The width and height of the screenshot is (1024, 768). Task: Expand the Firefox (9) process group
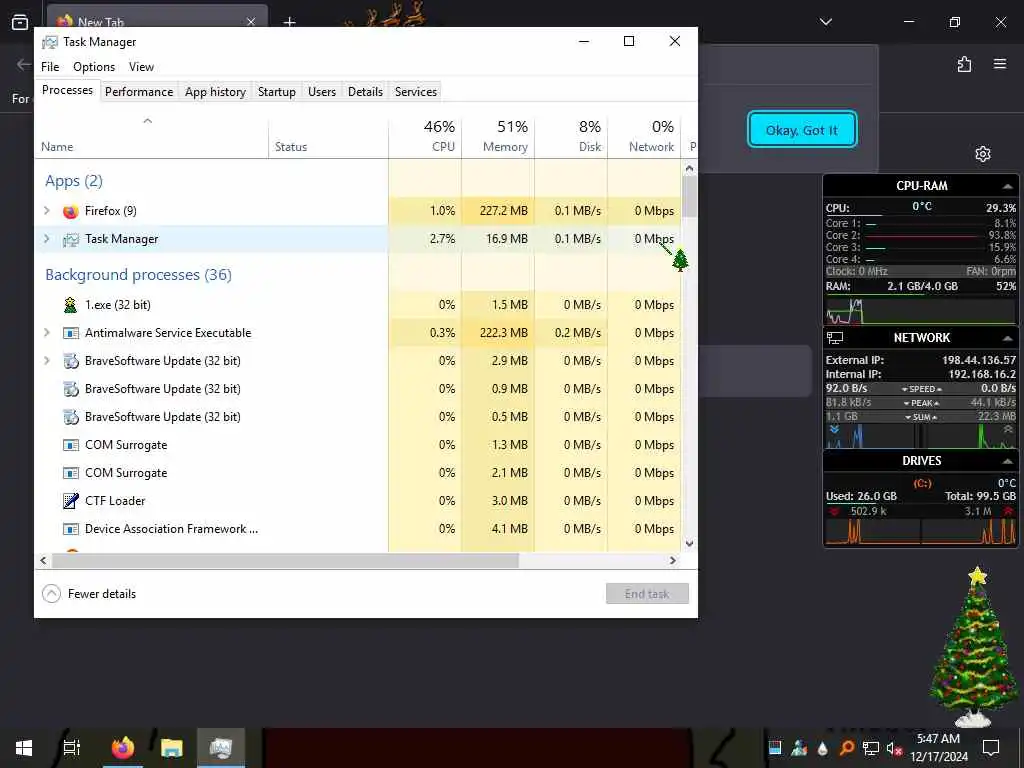tap(46, 211)
